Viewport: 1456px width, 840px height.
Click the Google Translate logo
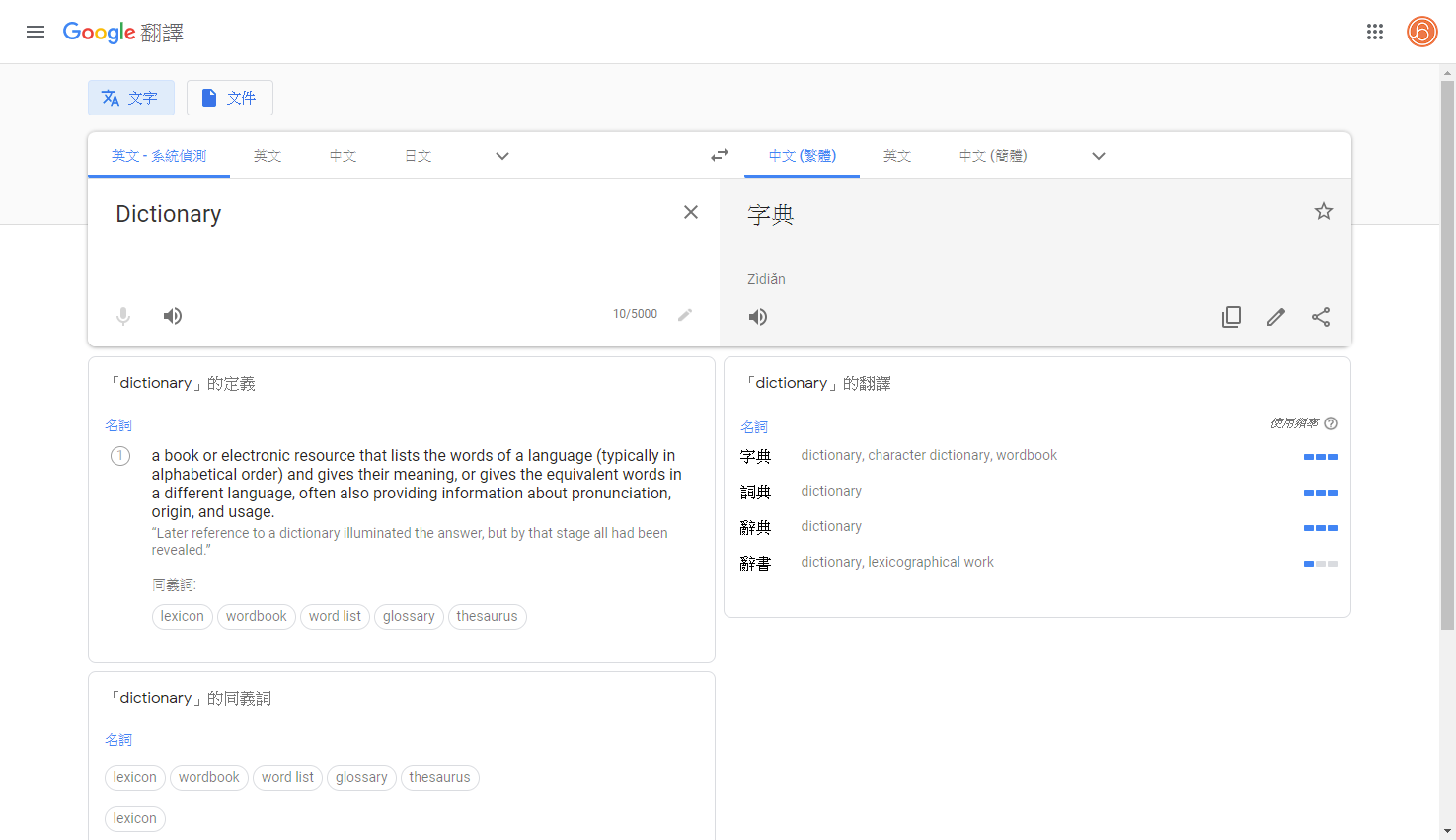[123, 32]
